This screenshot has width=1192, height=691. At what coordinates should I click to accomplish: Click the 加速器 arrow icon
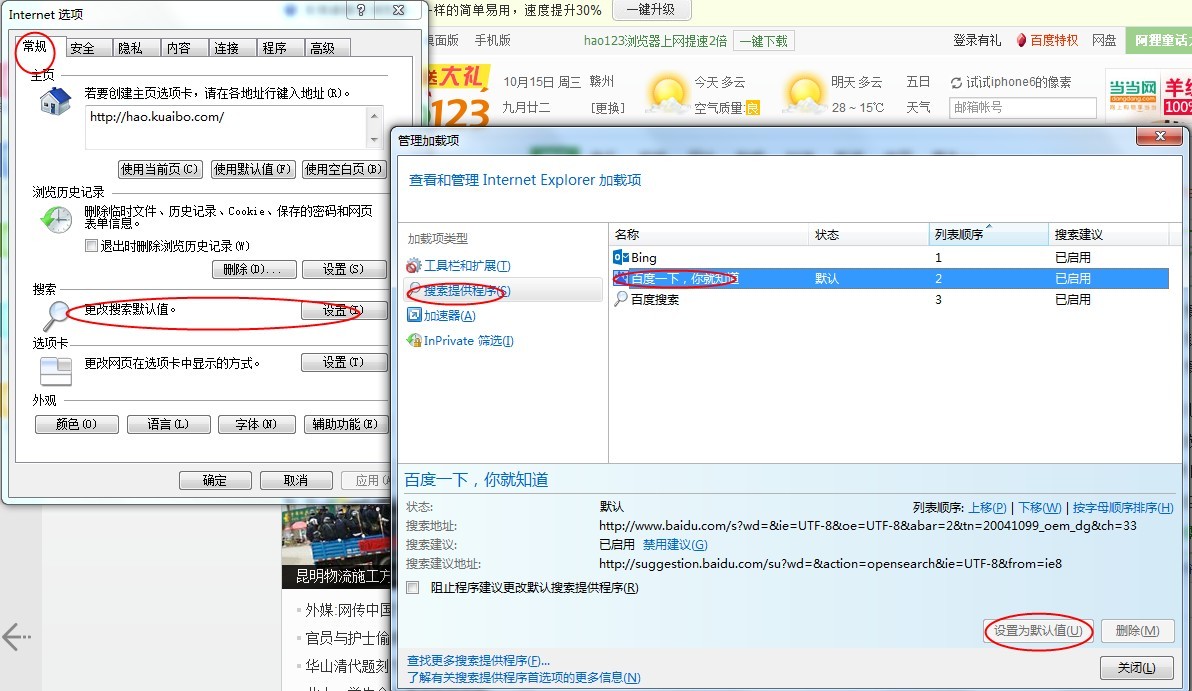point(414,315)
